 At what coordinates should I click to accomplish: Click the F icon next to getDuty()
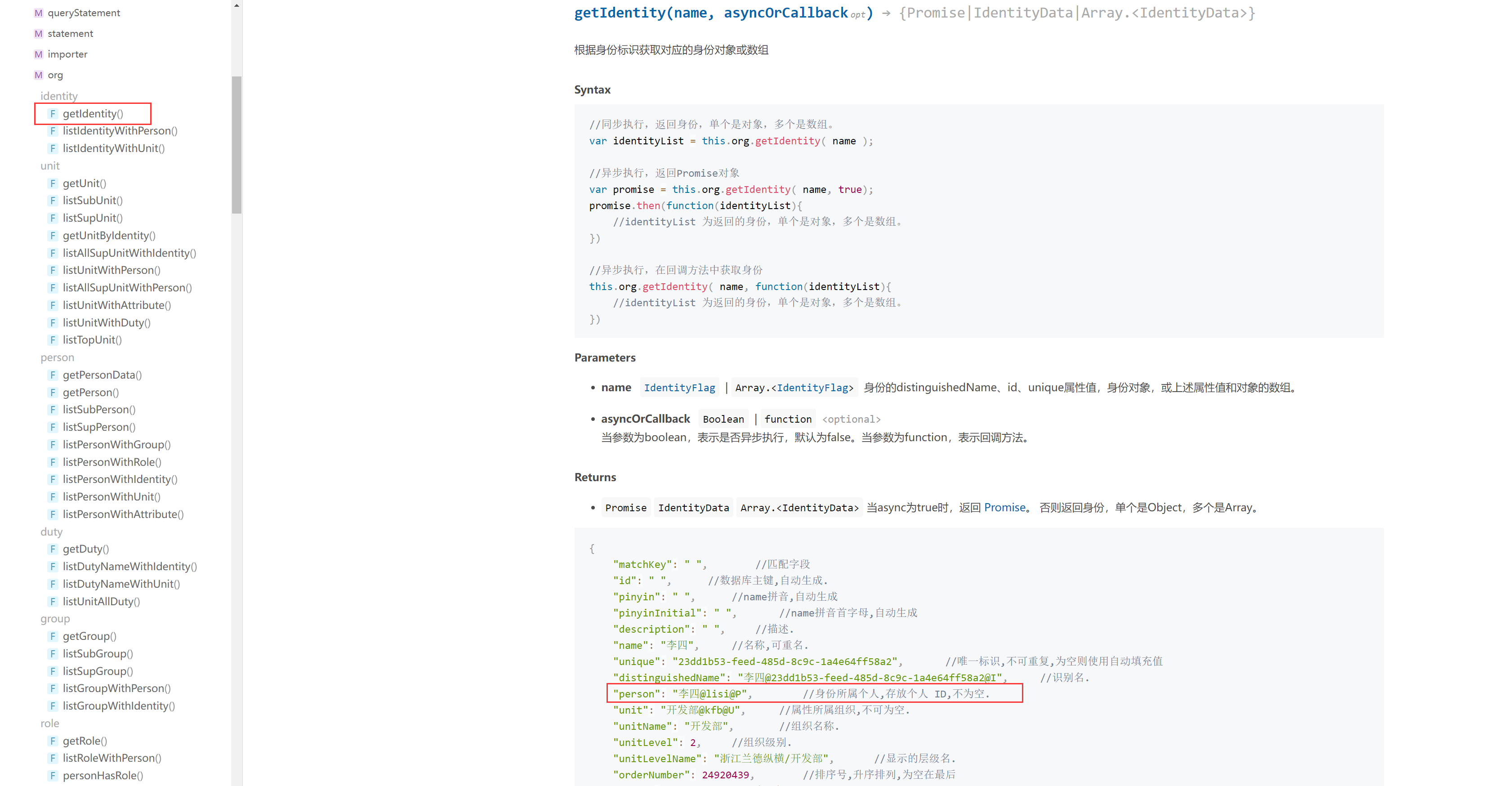(53, 549)
